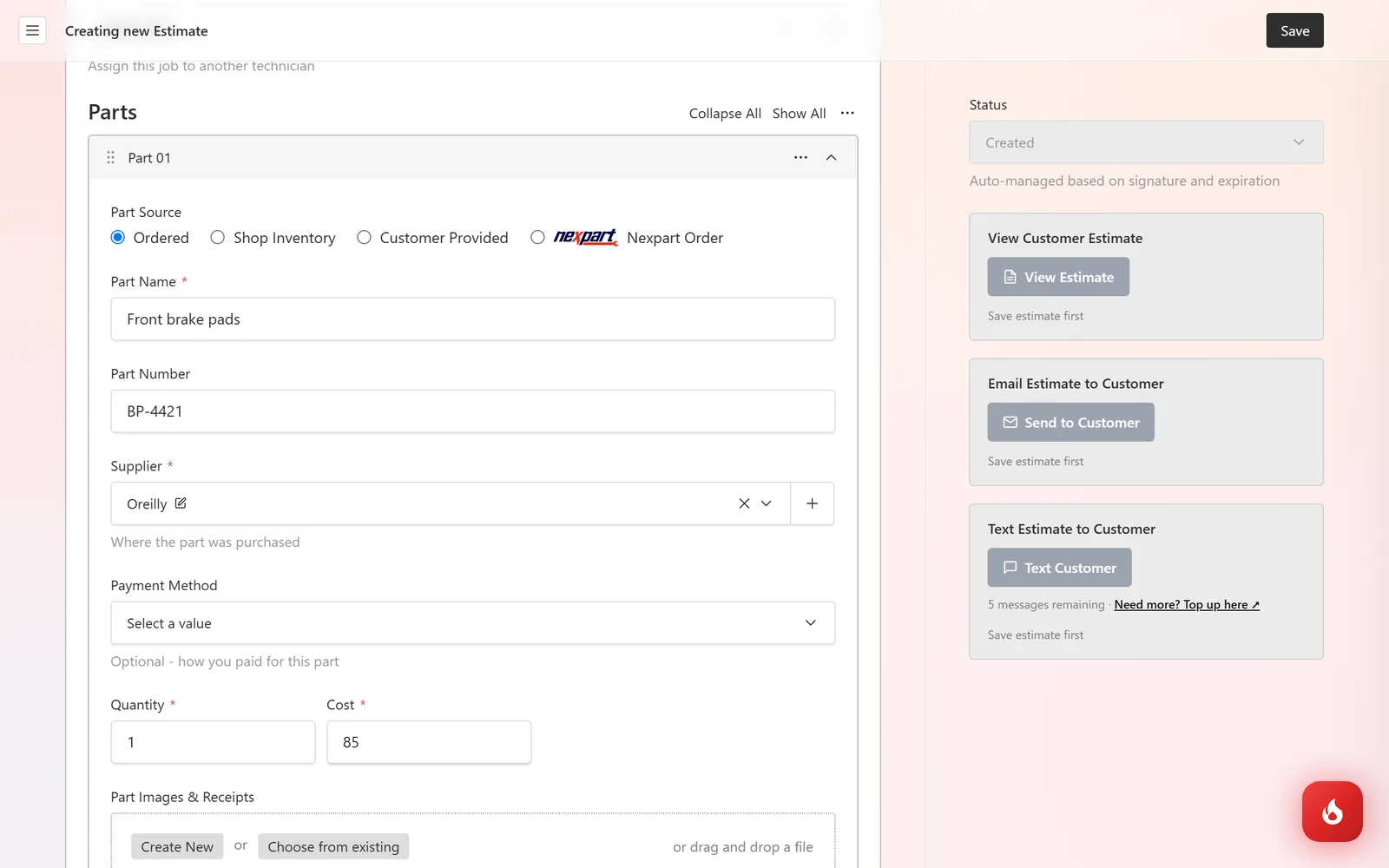Click the Part 01 header title

(149, 158)
